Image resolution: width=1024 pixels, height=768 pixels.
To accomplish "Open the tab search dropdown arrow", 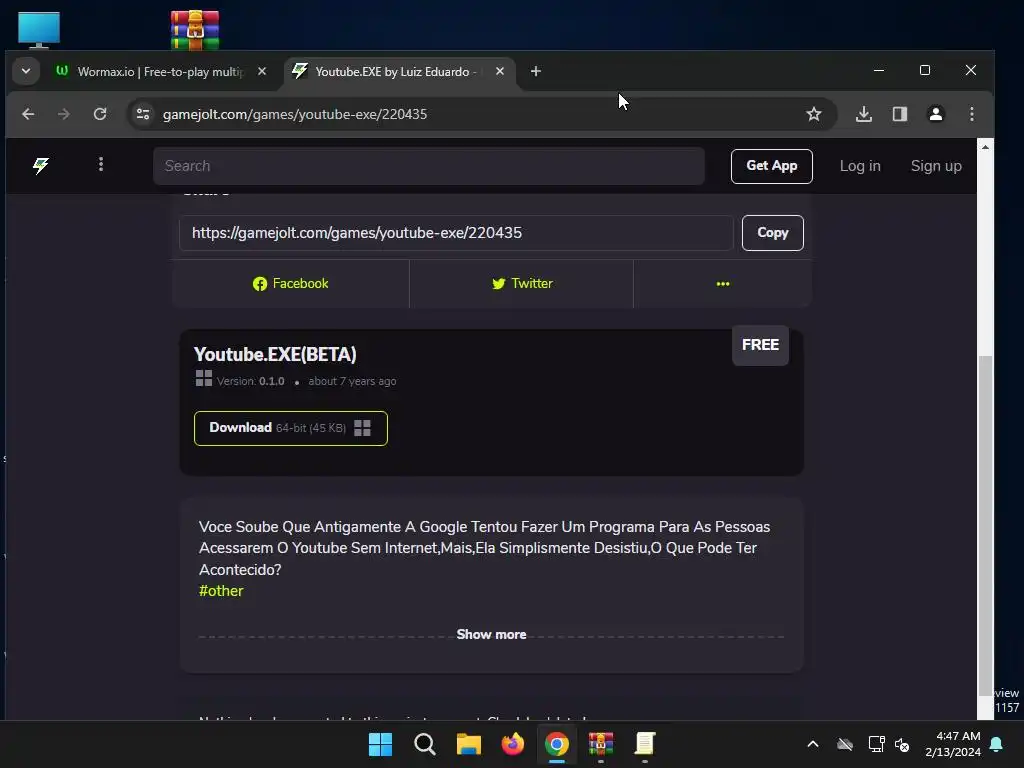I will [x=26, y=71].
